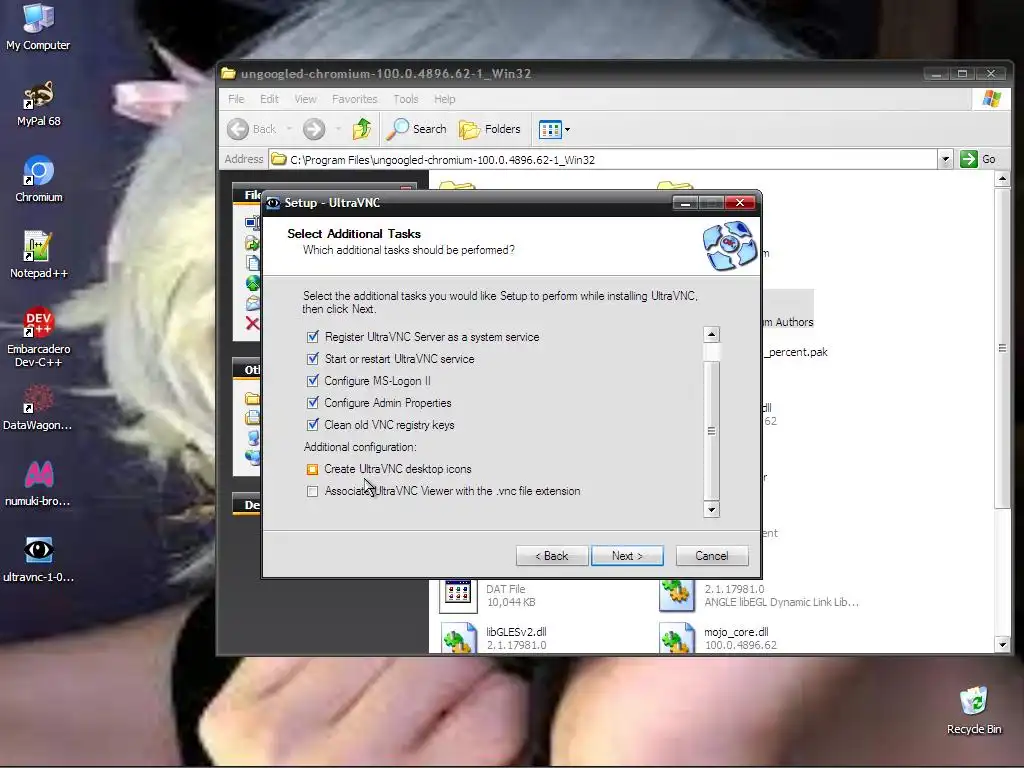
Task: Open numuki-bro desktop icon
Action: tap(38, 484)
